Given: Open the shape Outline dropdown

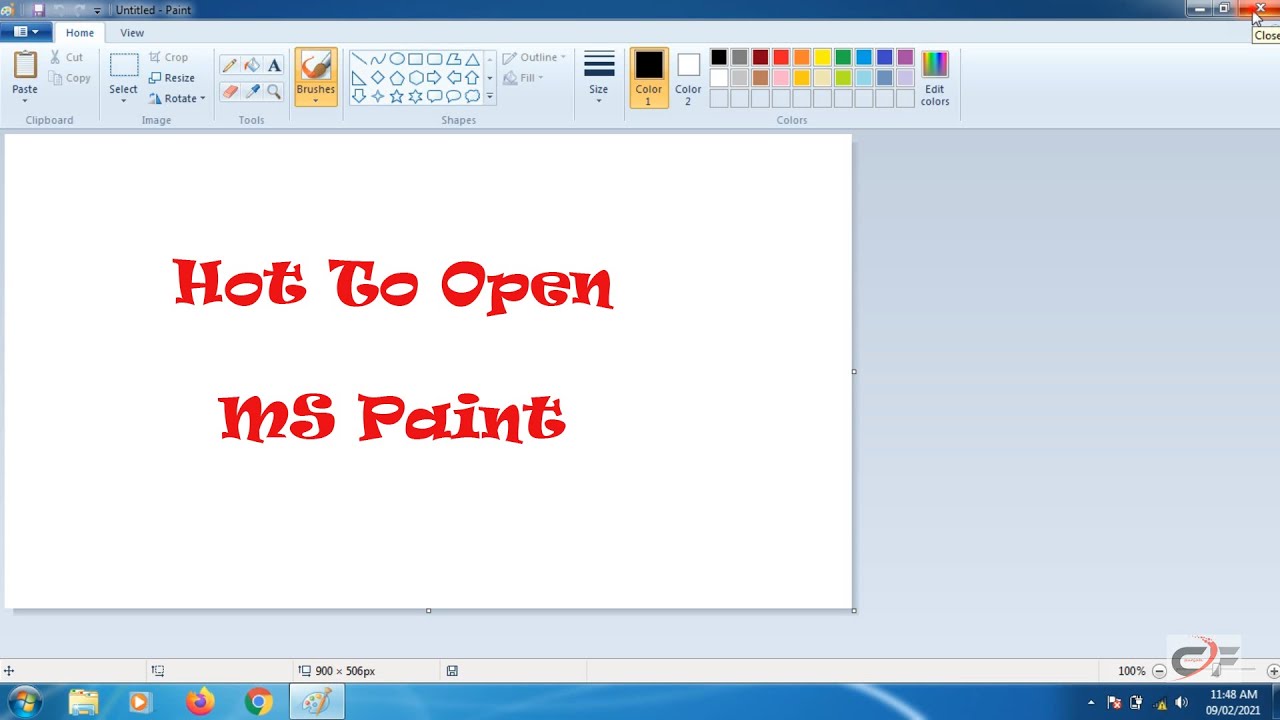Looking at the screenshot, I should point(534,58).
